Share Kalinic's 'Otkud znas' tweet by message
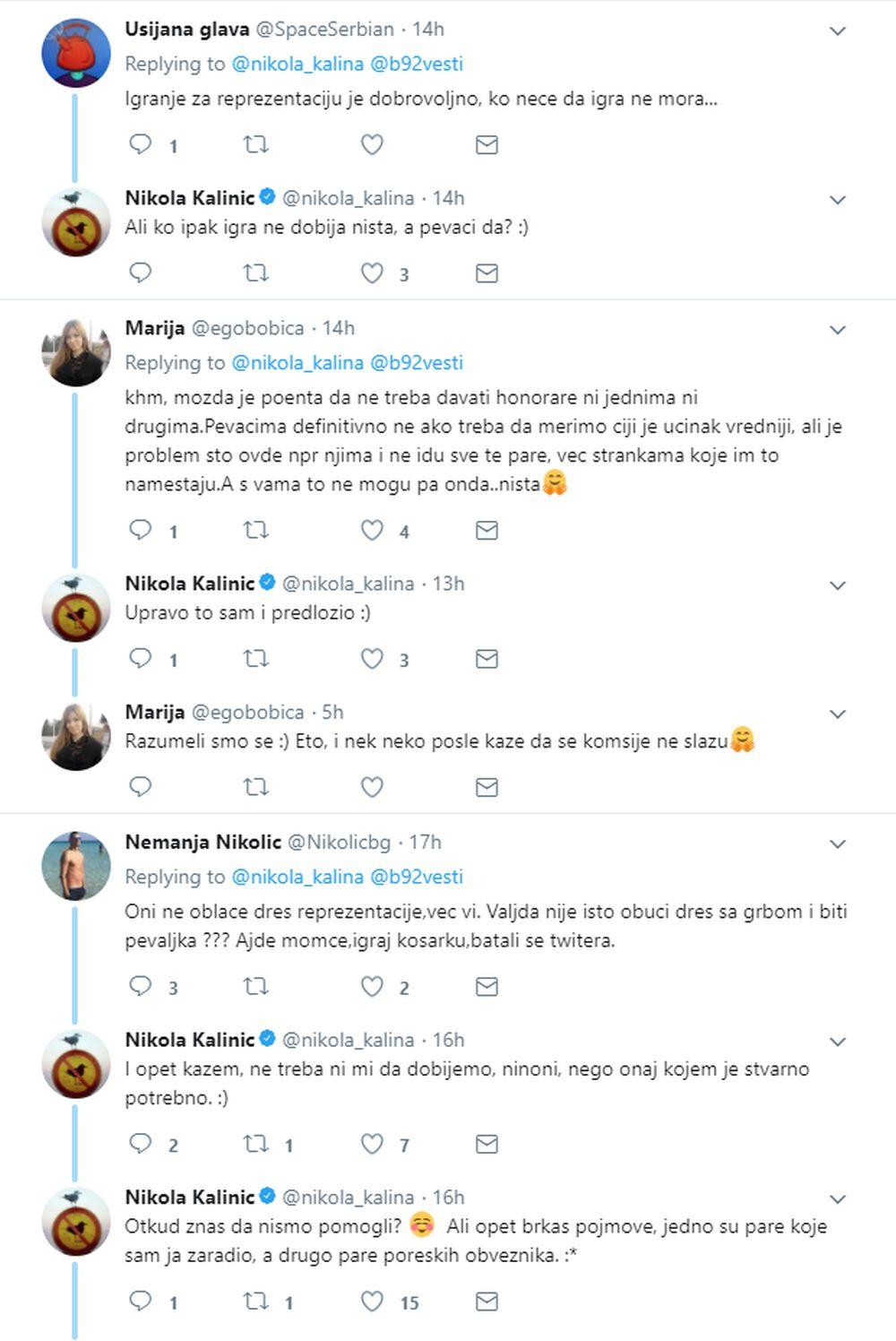The width and height of the screenshot is (896, 1341). (487, 1302)
